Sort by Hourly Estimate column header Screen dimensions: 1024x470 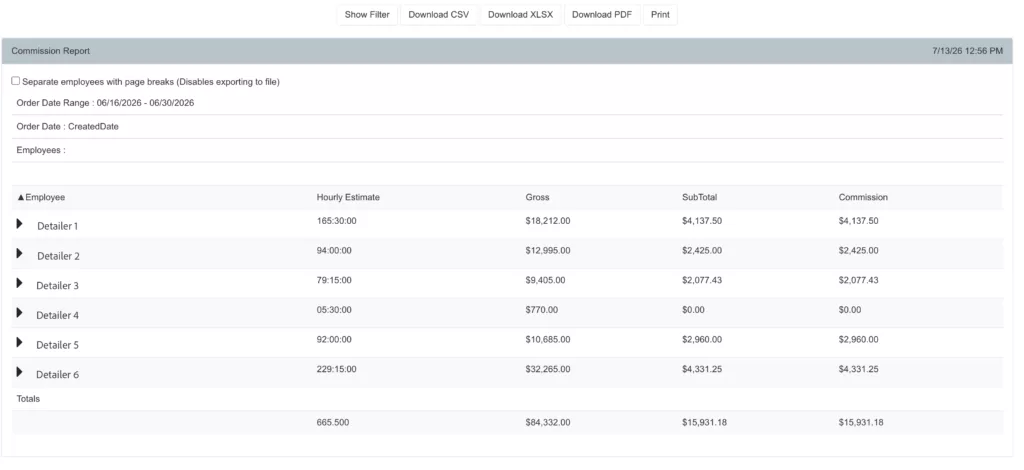(x=348, y=197)
